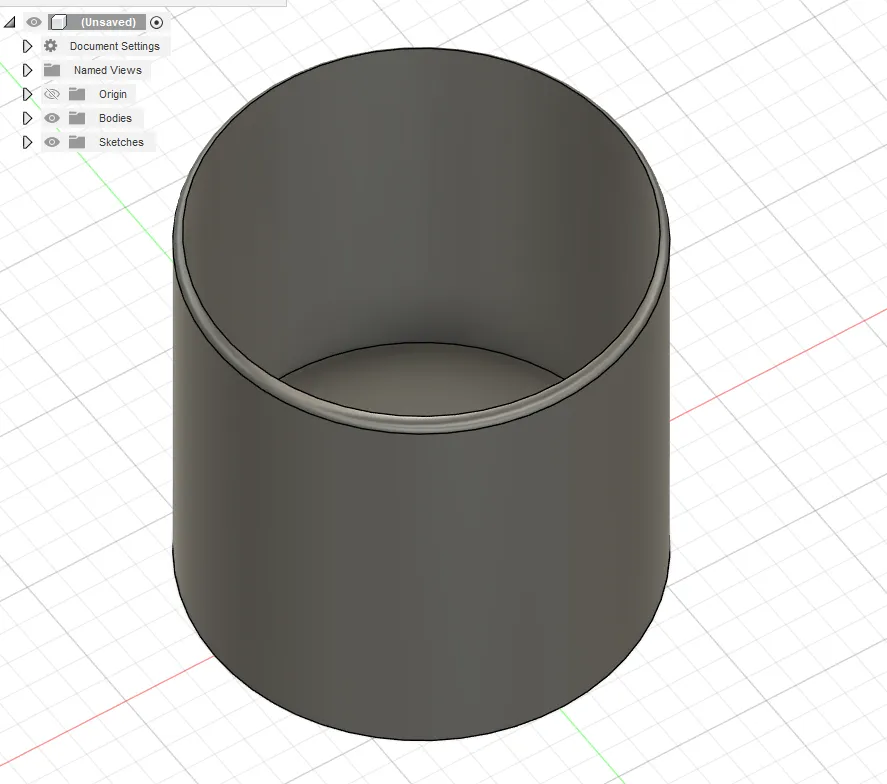Expand the Origin node arrow
887x784 pixels.
27,94
